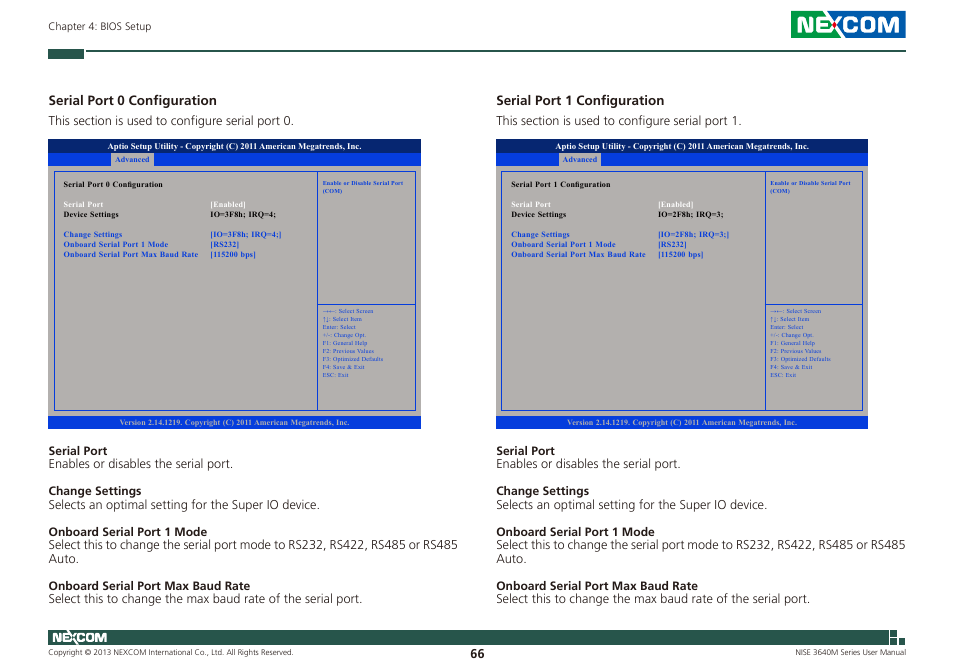Click the 'Change Settings' label in the Serial Port 1 BIOS screen
Viewport: 954px width, 672px height.
pos(540,234)
